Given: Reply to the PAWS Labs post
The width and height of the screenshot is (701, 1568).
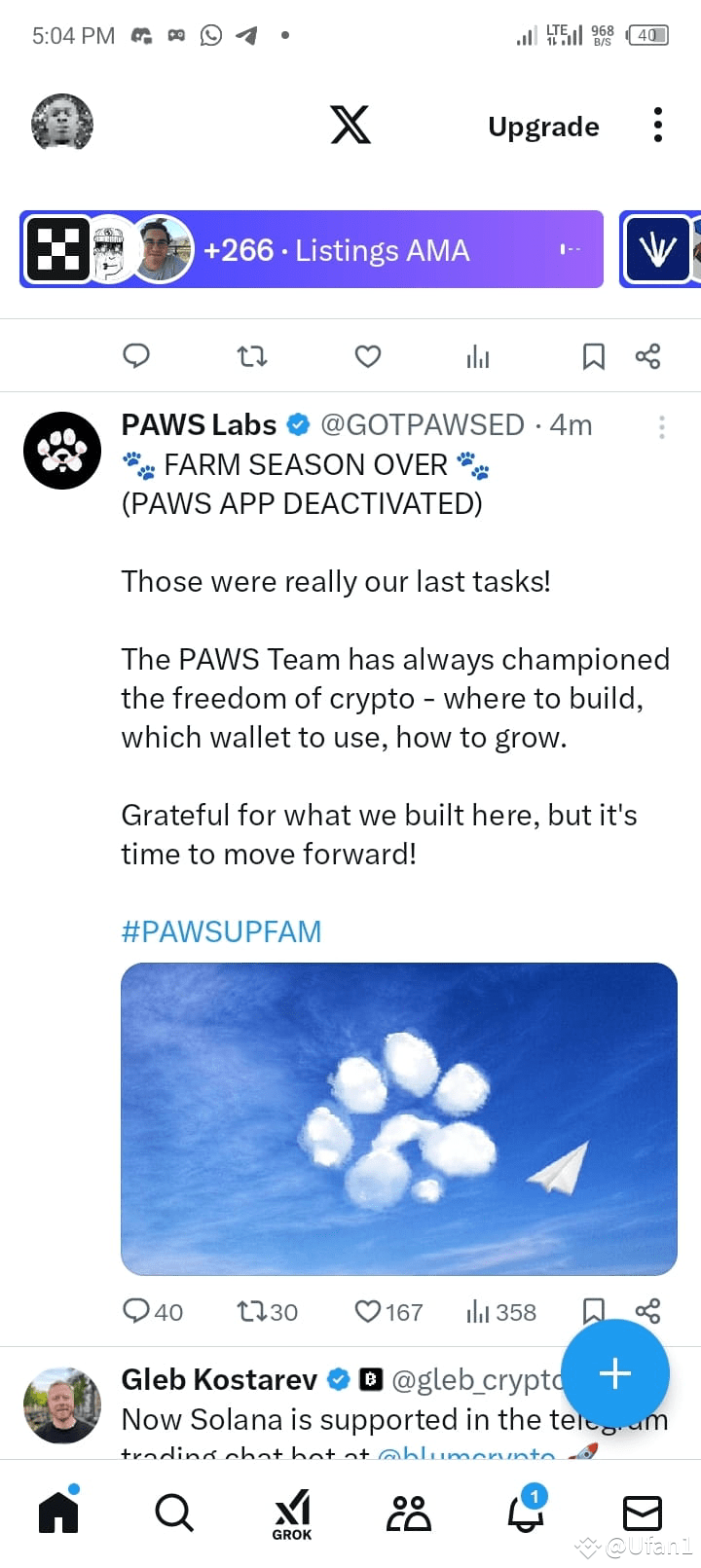Looking at the screenshot, I should (x=136, y=1311).
